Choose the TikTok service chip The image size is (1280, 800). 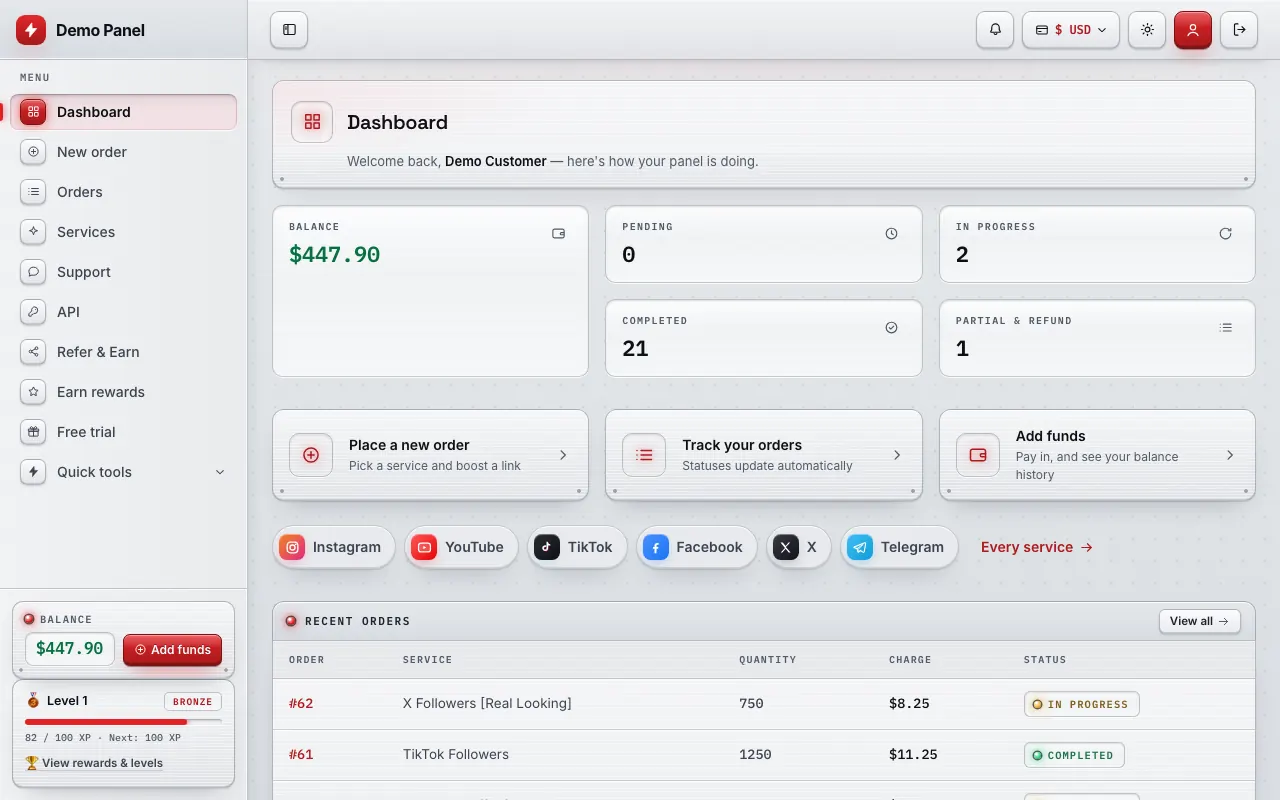[577, 547]
